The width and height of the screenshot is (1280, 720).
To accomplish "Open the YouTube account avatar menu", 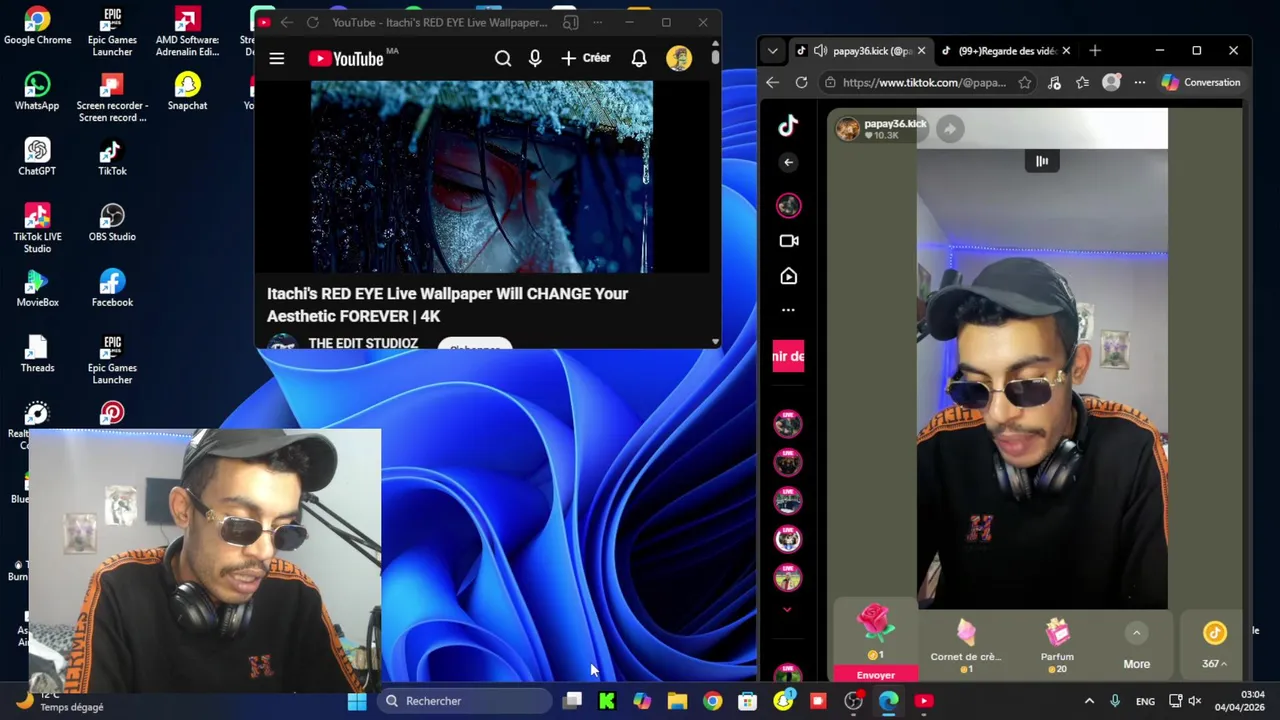I will pyautogui.click(x=679, y=59).
